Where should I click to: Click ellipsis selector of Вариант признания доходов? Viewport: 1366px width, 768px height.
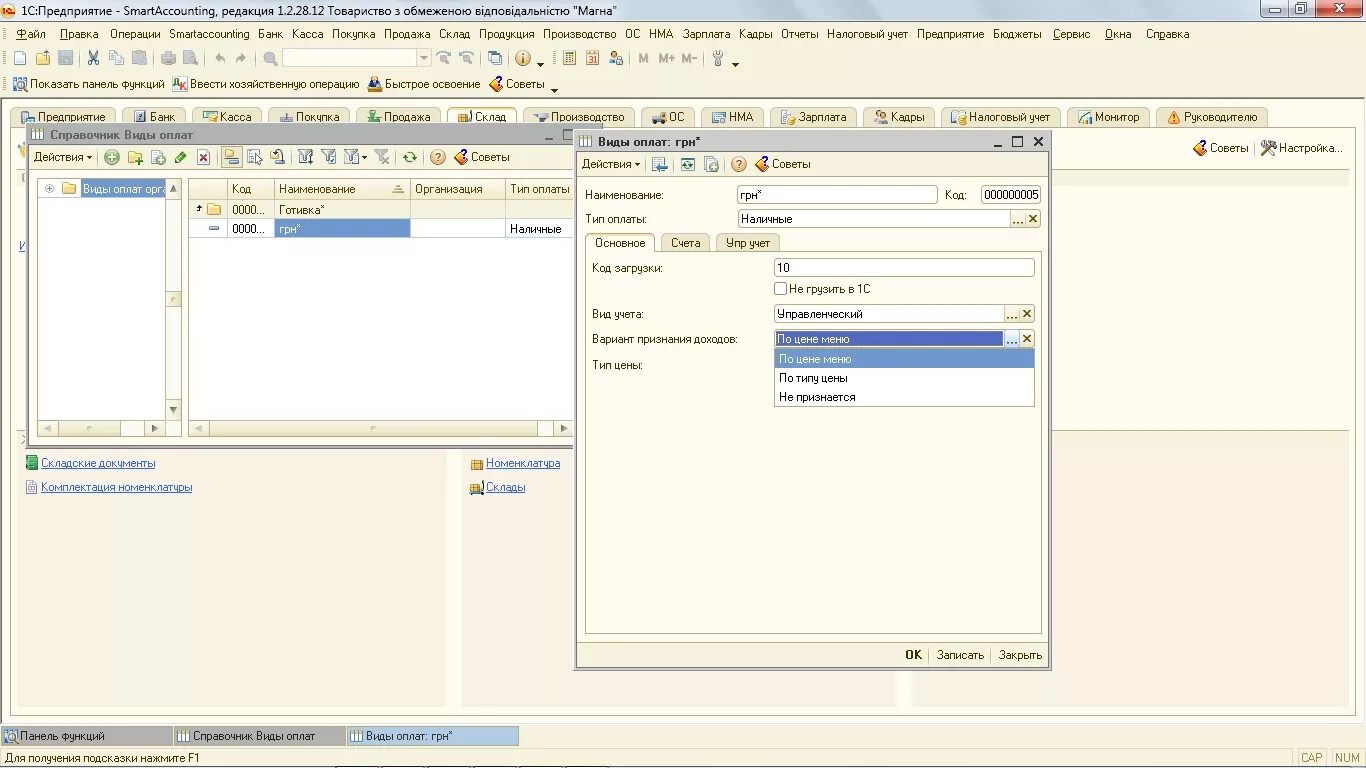point(1012,339)
